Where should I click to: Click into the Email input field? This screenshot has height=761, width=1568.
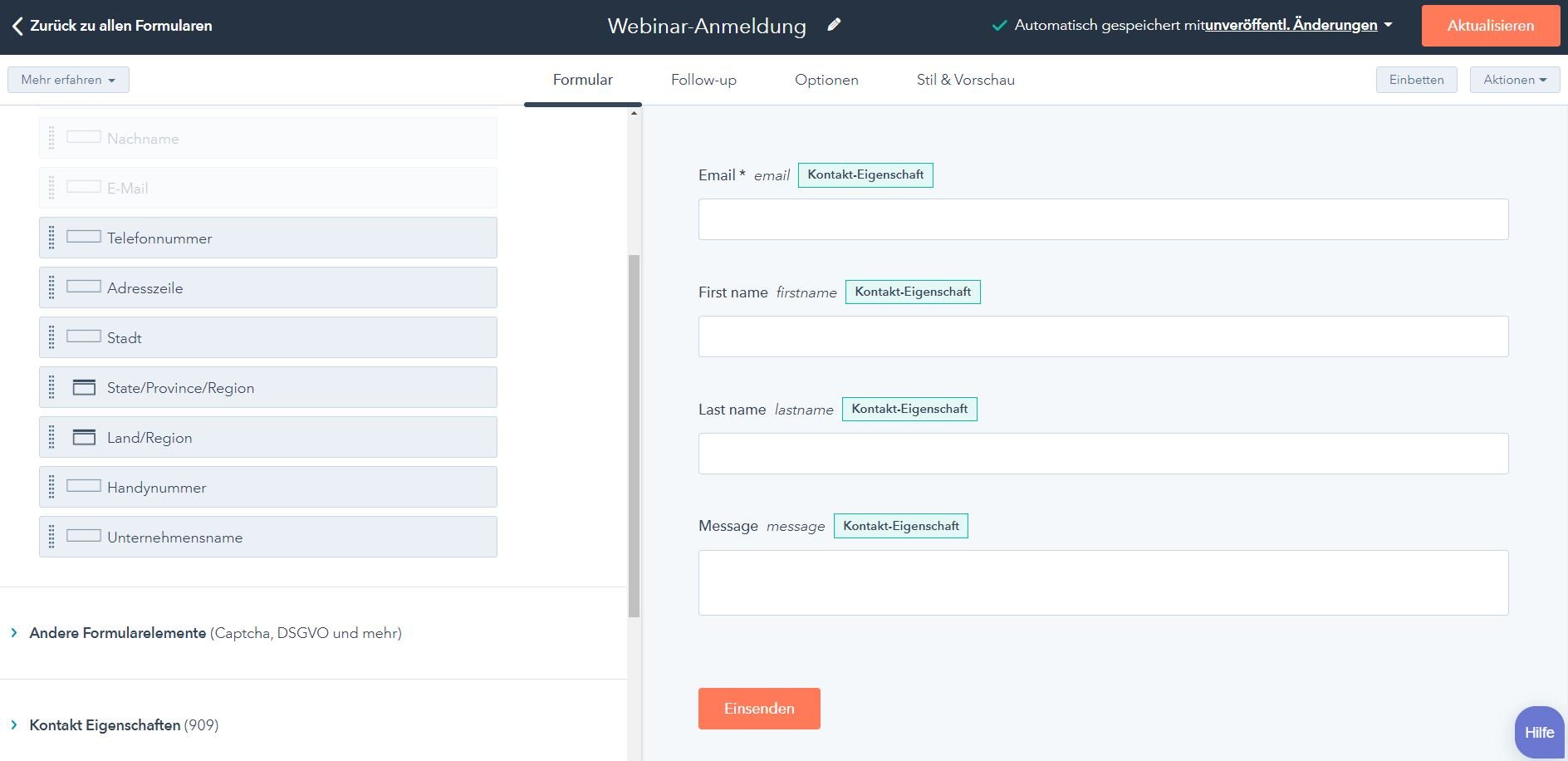[x=1103, y=219]
